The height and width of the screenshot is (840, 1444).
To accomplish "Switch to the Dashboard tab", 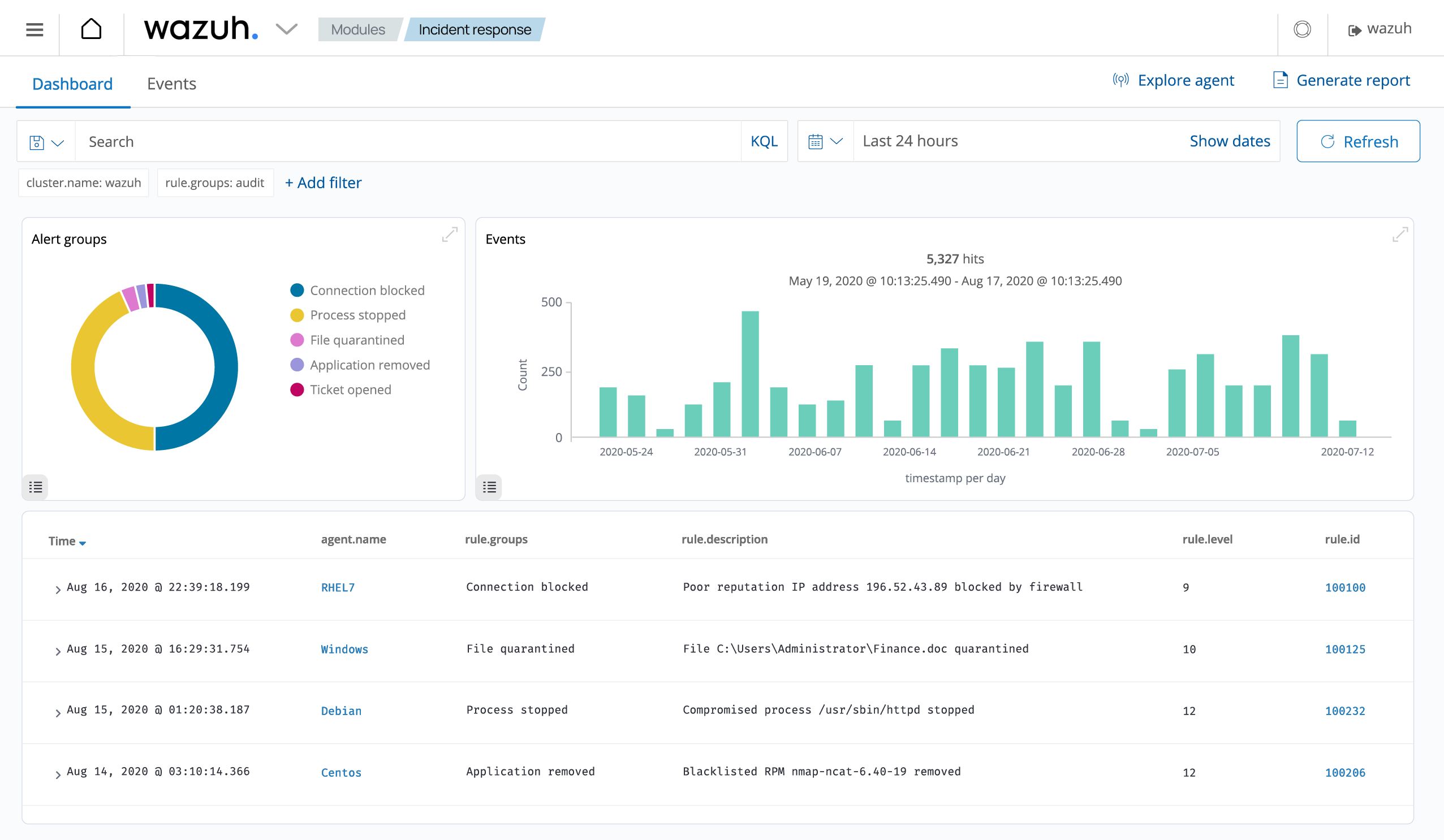I will (72, 84).
